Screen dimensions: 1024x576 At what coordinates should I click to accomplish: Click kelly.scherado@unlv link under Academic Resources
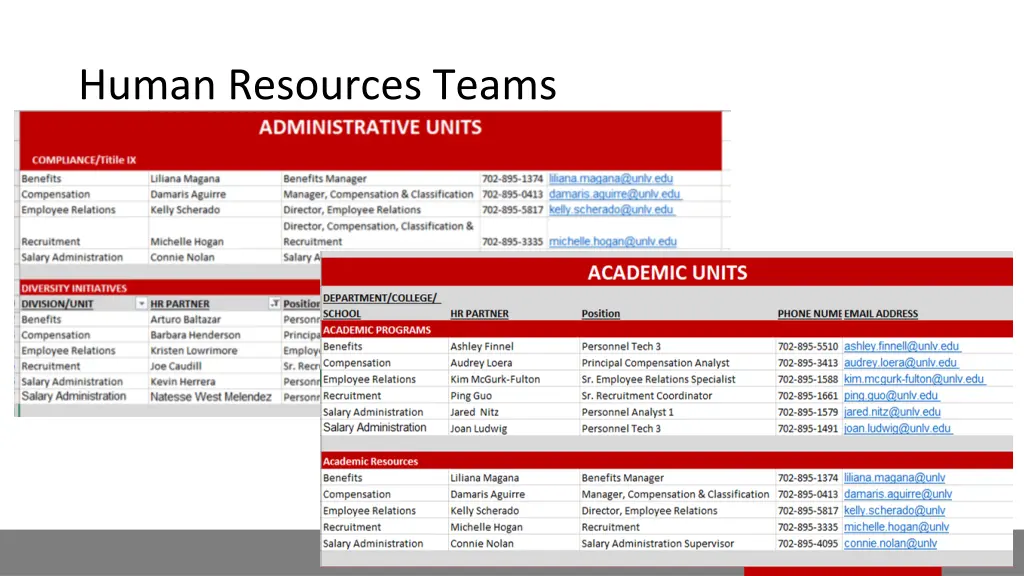pos(894,511)
